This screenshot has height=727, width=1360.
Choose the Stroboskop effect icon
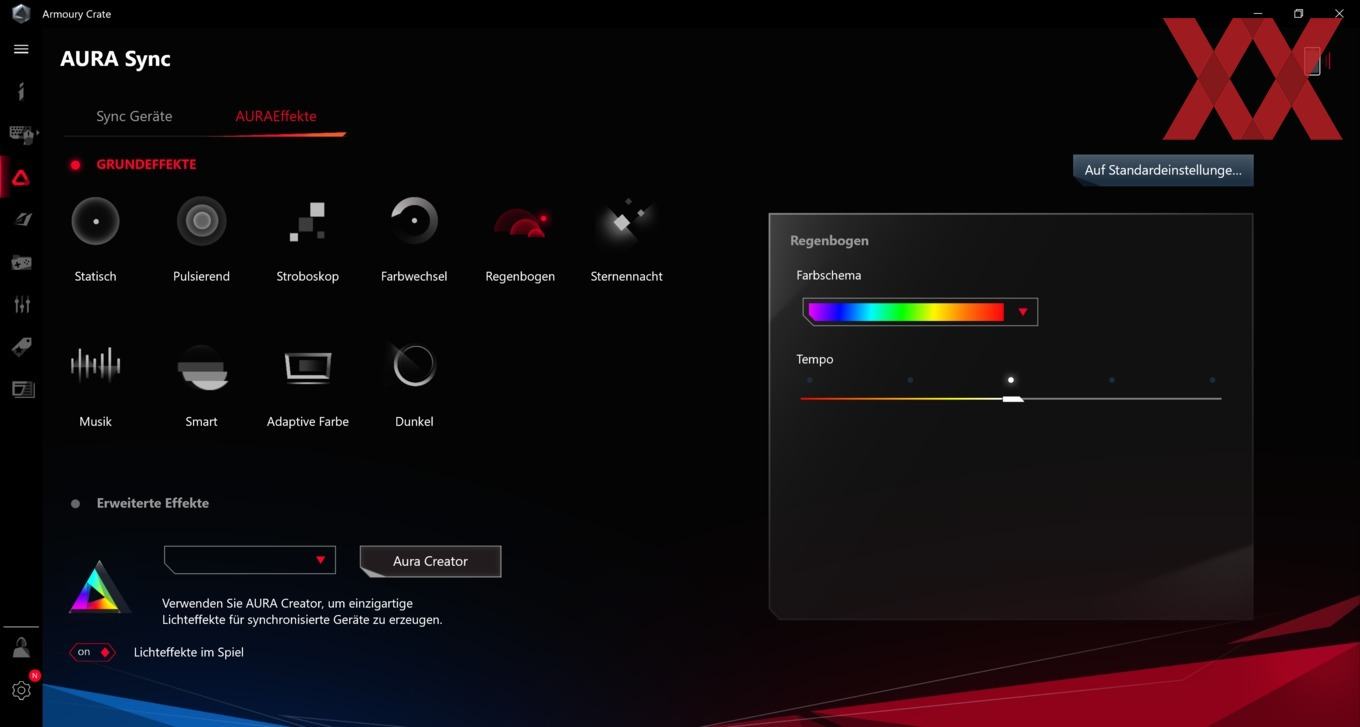tap(307, 221)
